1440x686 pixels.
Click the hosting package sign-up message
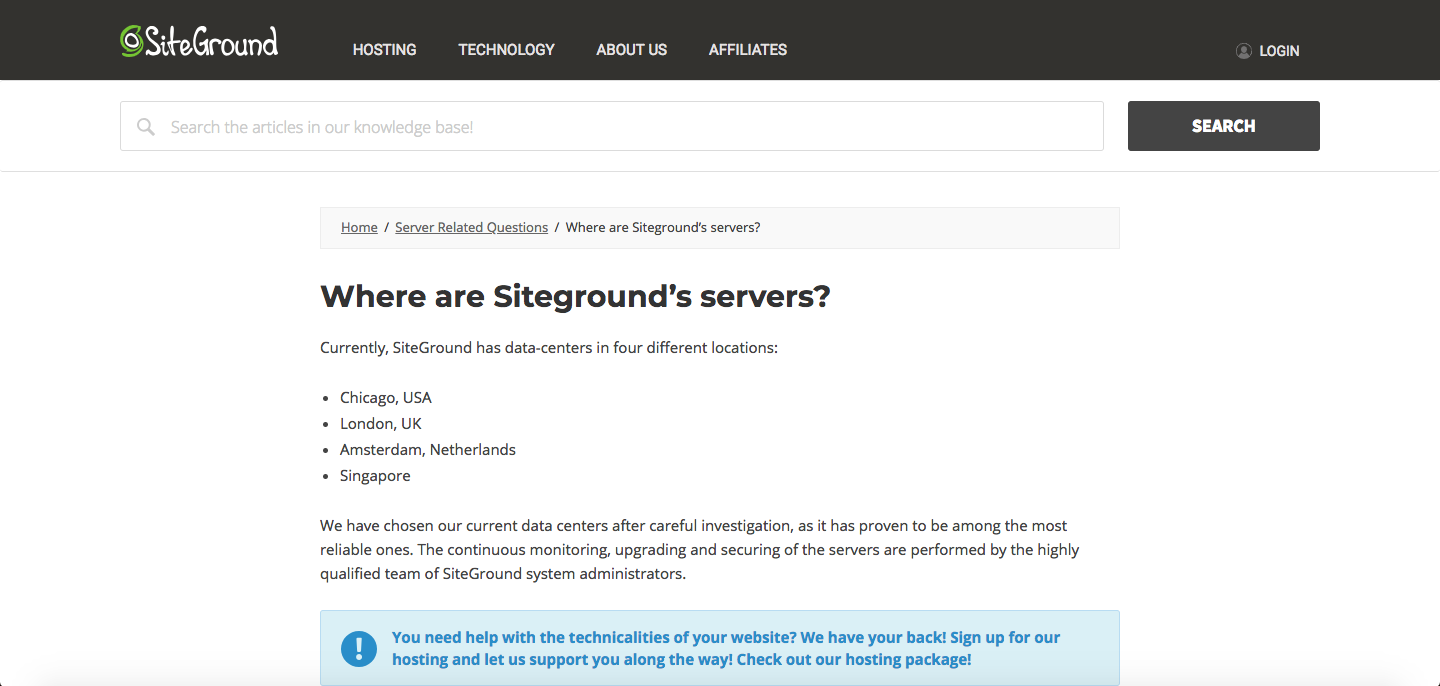[x=727, y=648]
